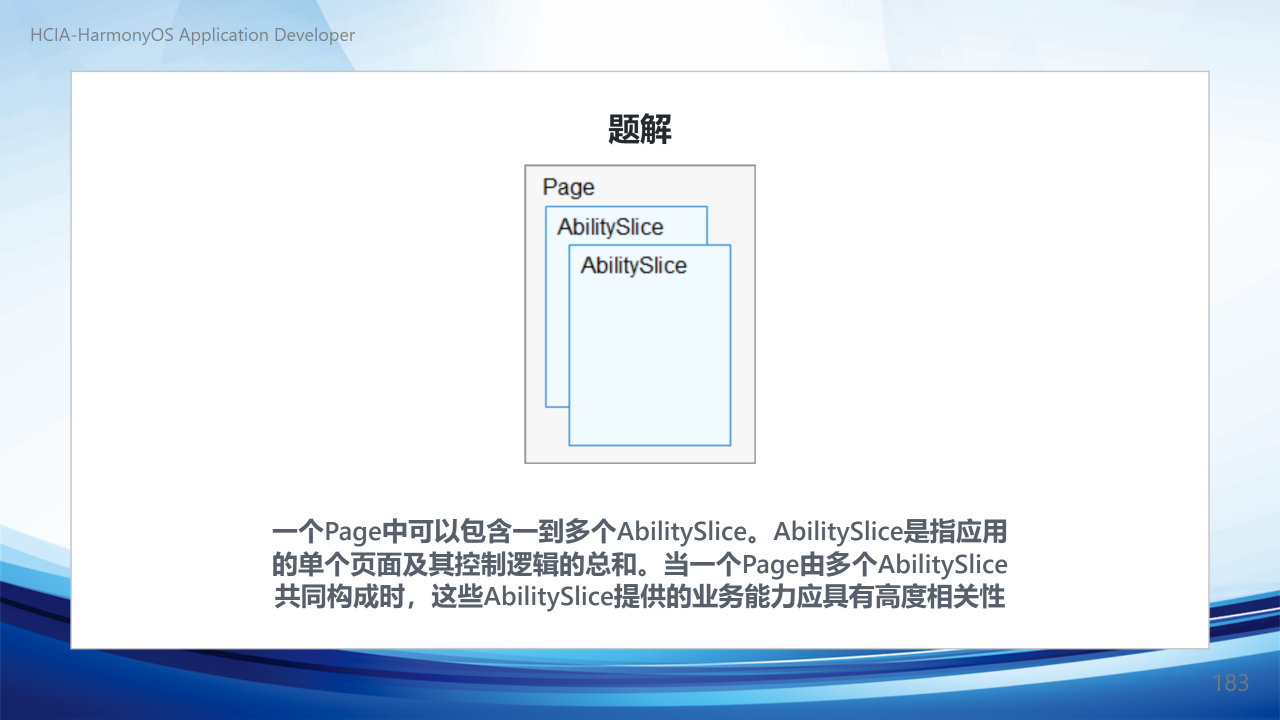
Task: Click the 题解 slide title
Action: coord(640,129)
